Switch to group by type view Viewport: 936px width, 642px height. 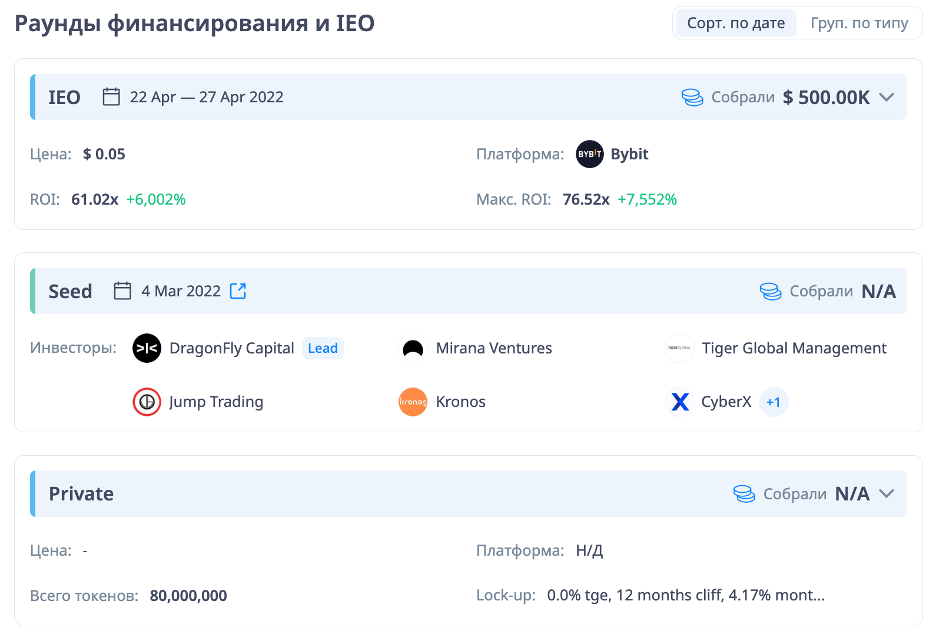[x=859, y=23]
